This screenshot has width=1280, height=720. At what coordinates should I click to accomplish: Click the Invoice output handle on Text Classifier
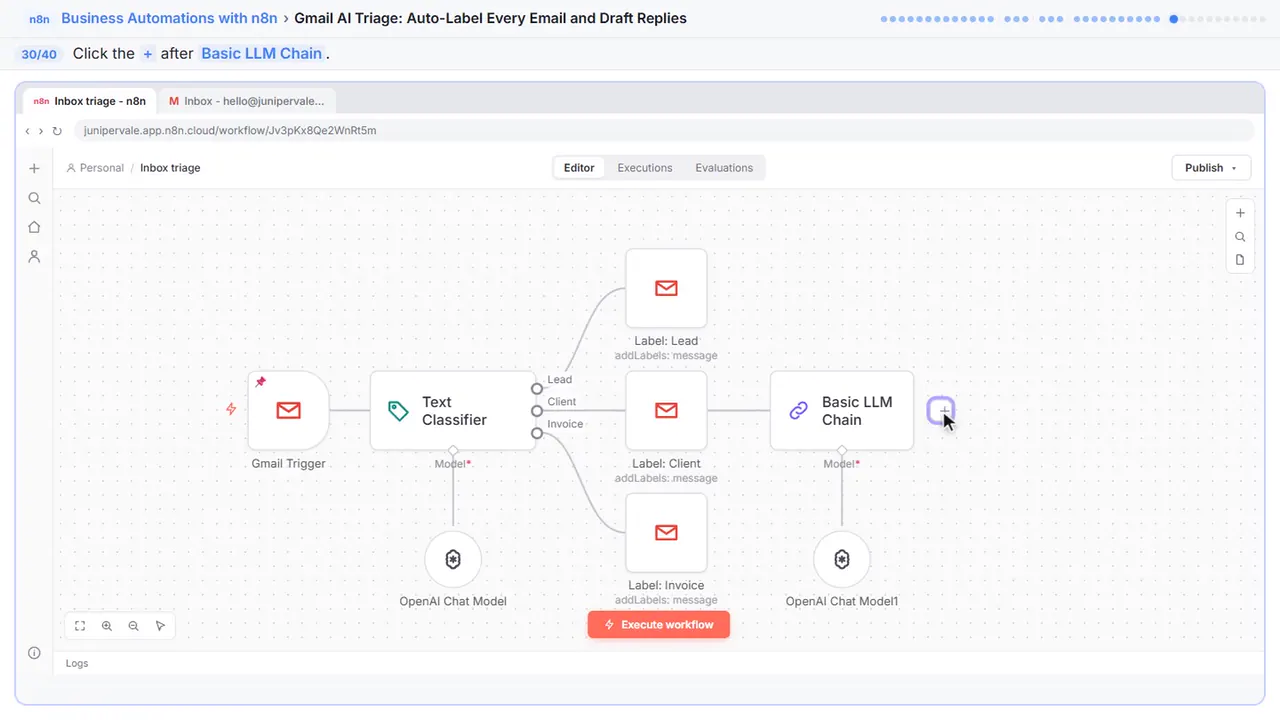(x=537, y=433)
